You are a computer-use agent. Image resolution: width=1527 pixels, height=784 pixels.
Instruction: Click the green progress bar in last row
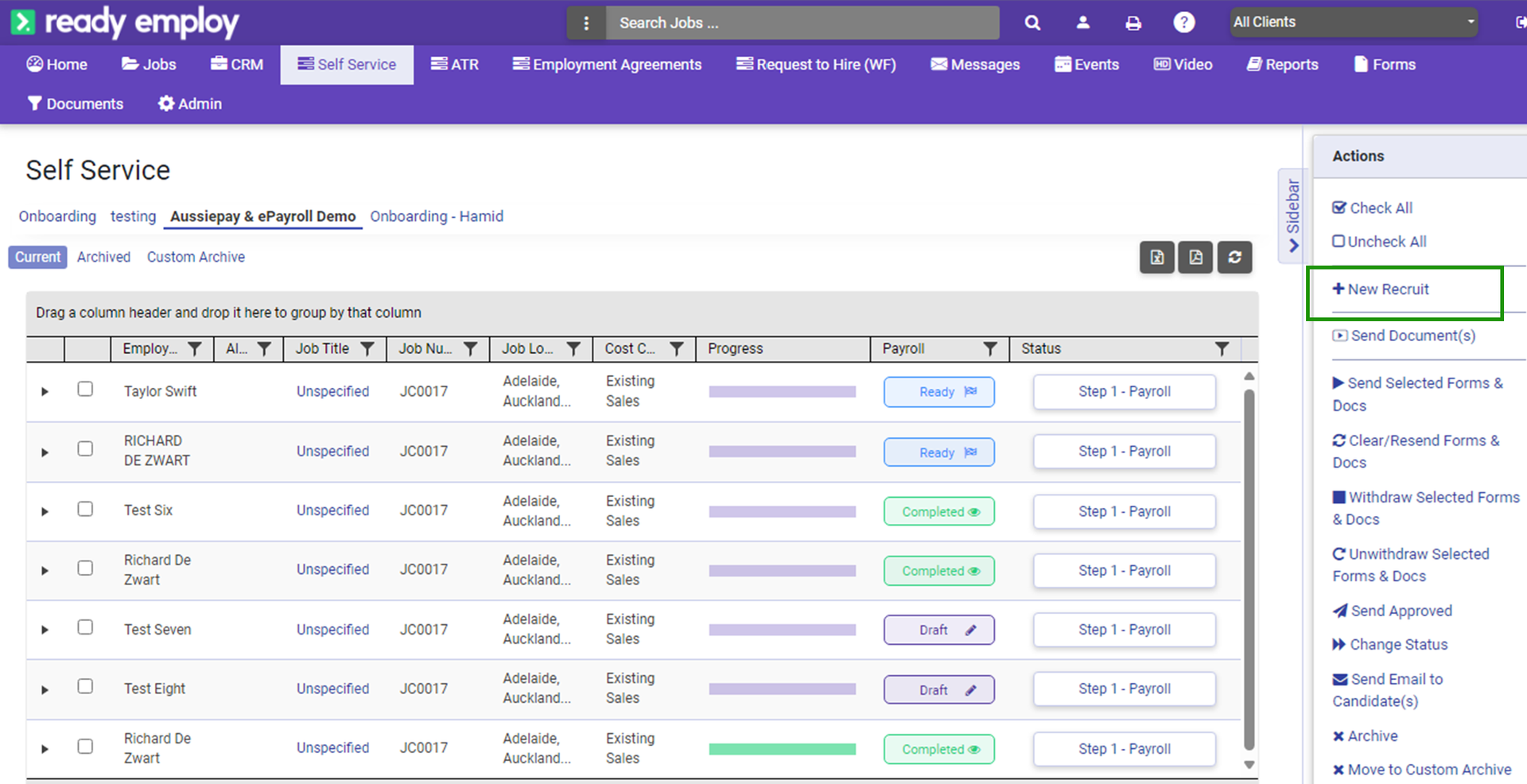pyautogui.click(x=783, y=749)
